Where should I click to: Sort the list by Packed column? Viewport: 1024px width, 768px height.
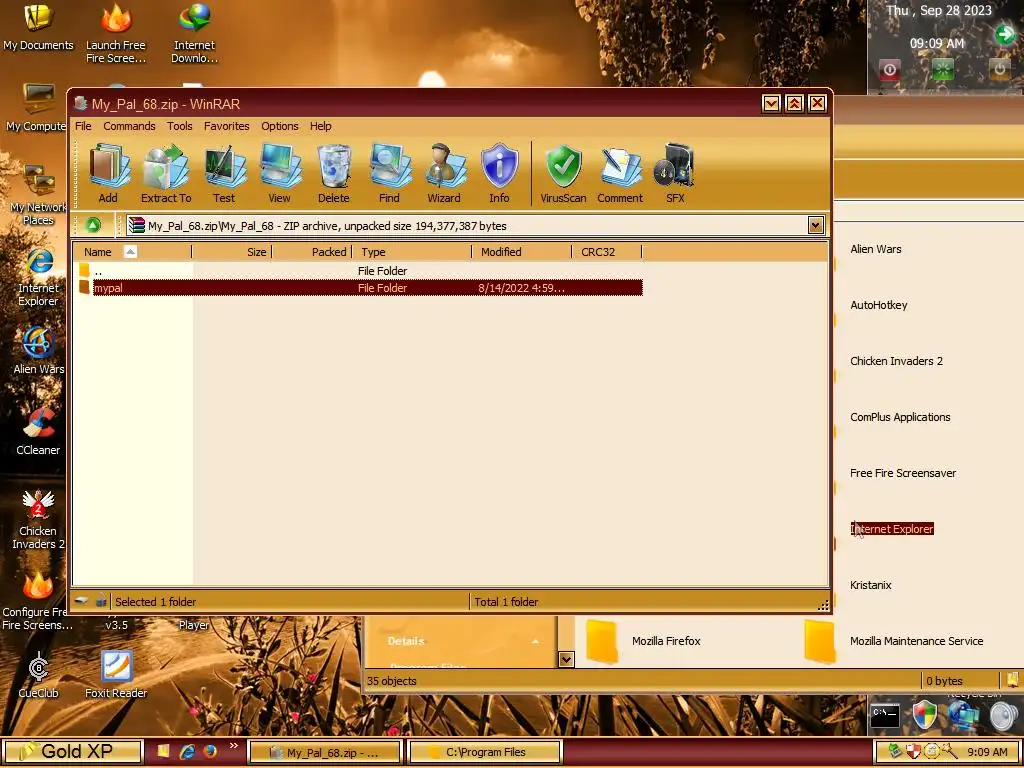pyautogui.click(x=312, y=251)
